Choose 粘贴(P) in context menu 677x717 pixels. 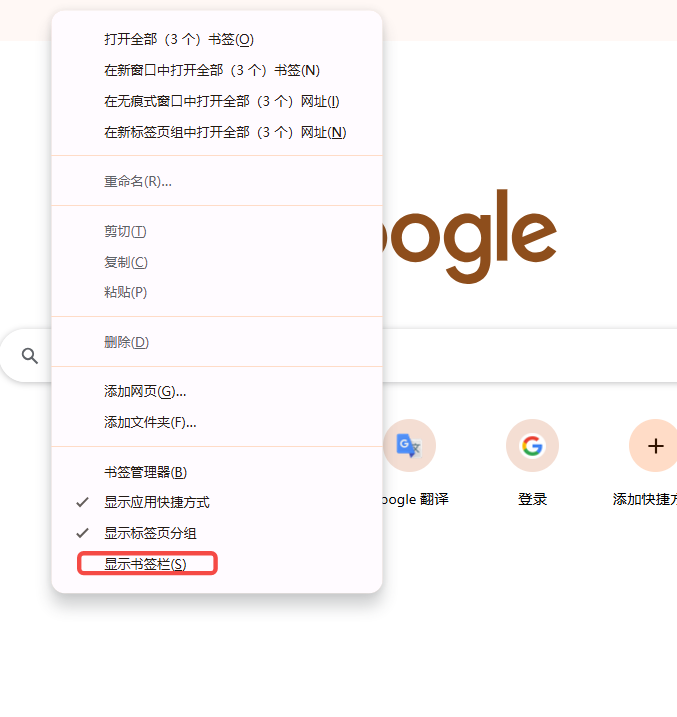pos(217,292)
